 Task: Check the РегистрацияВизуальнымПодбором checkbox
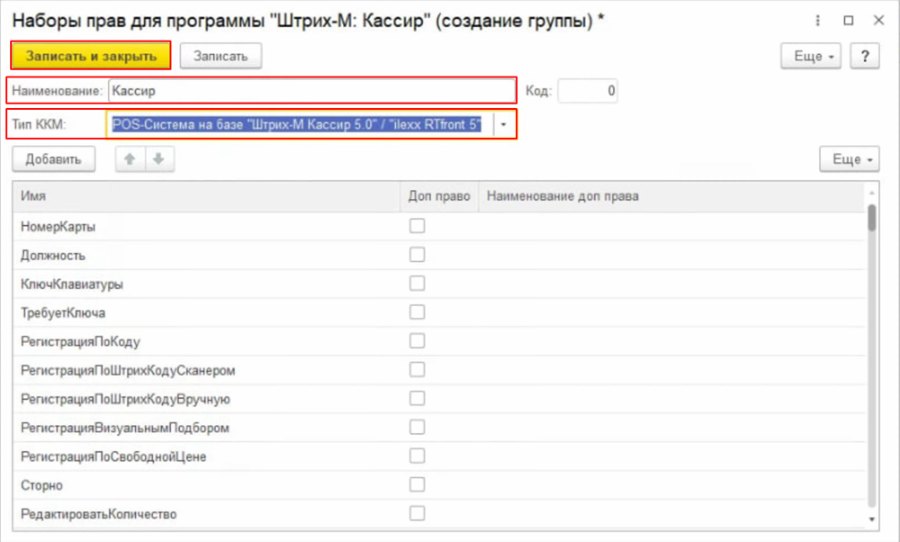(x=417, y=427)
